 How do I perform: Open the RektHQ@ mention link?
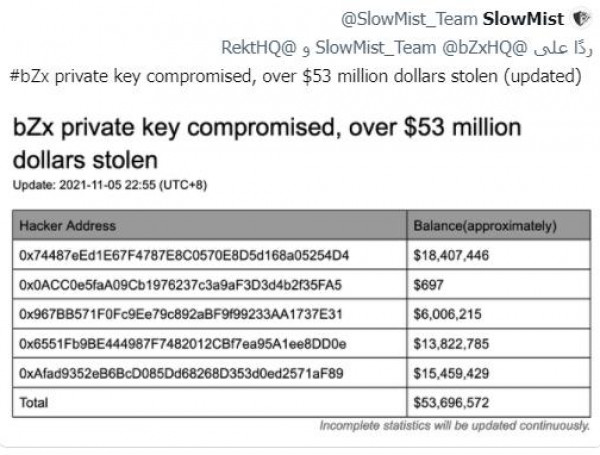[259, 48]
